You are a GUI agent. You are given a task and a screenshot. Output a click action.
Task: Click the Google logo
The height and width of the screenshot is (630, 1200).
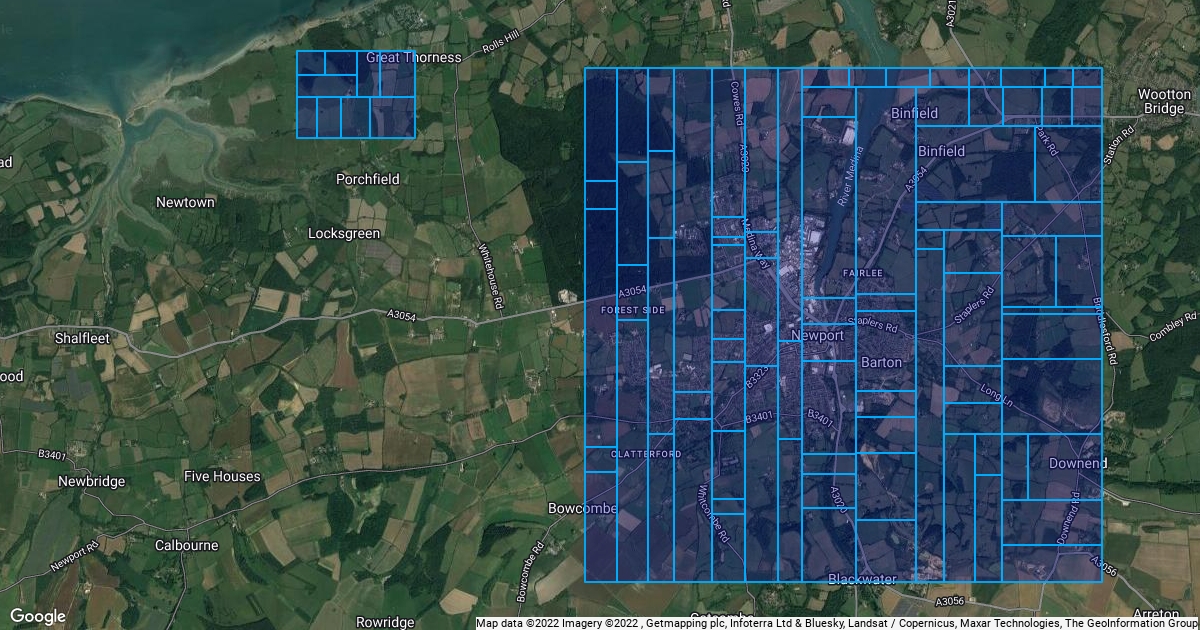tap(38, 616)
